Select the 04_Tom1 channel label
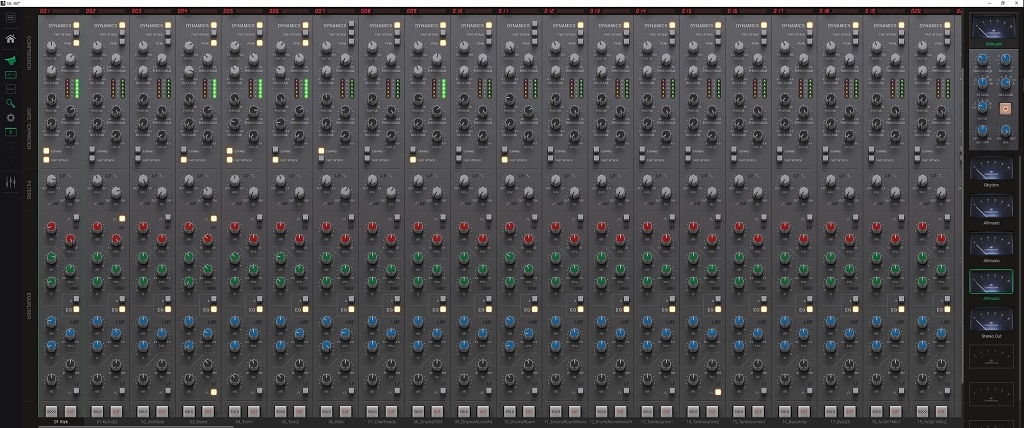The image size is (1024, 428). (x=246, y=422)
